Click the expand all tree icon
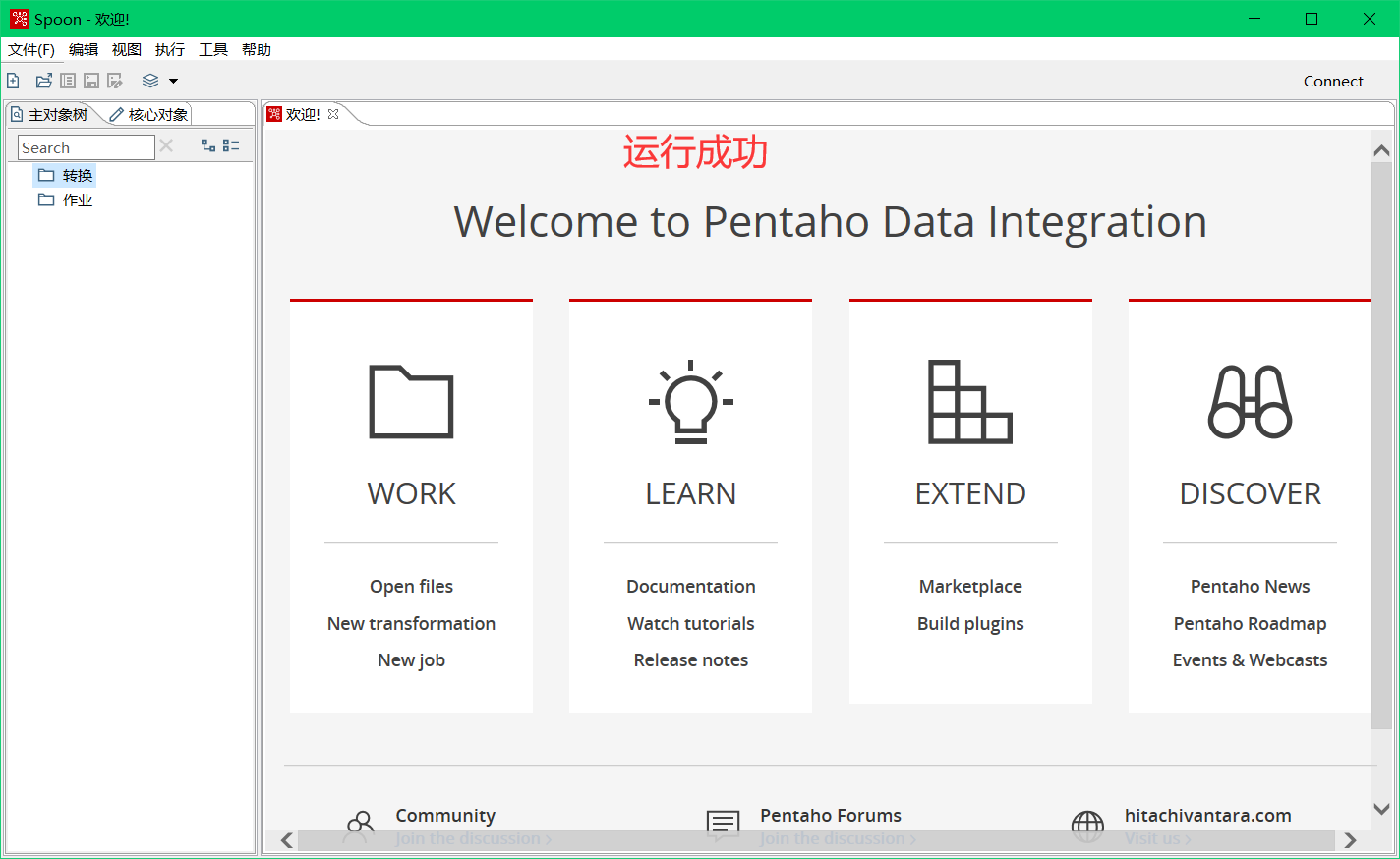This screenshot has width=1400, height=859. point(208,145)
